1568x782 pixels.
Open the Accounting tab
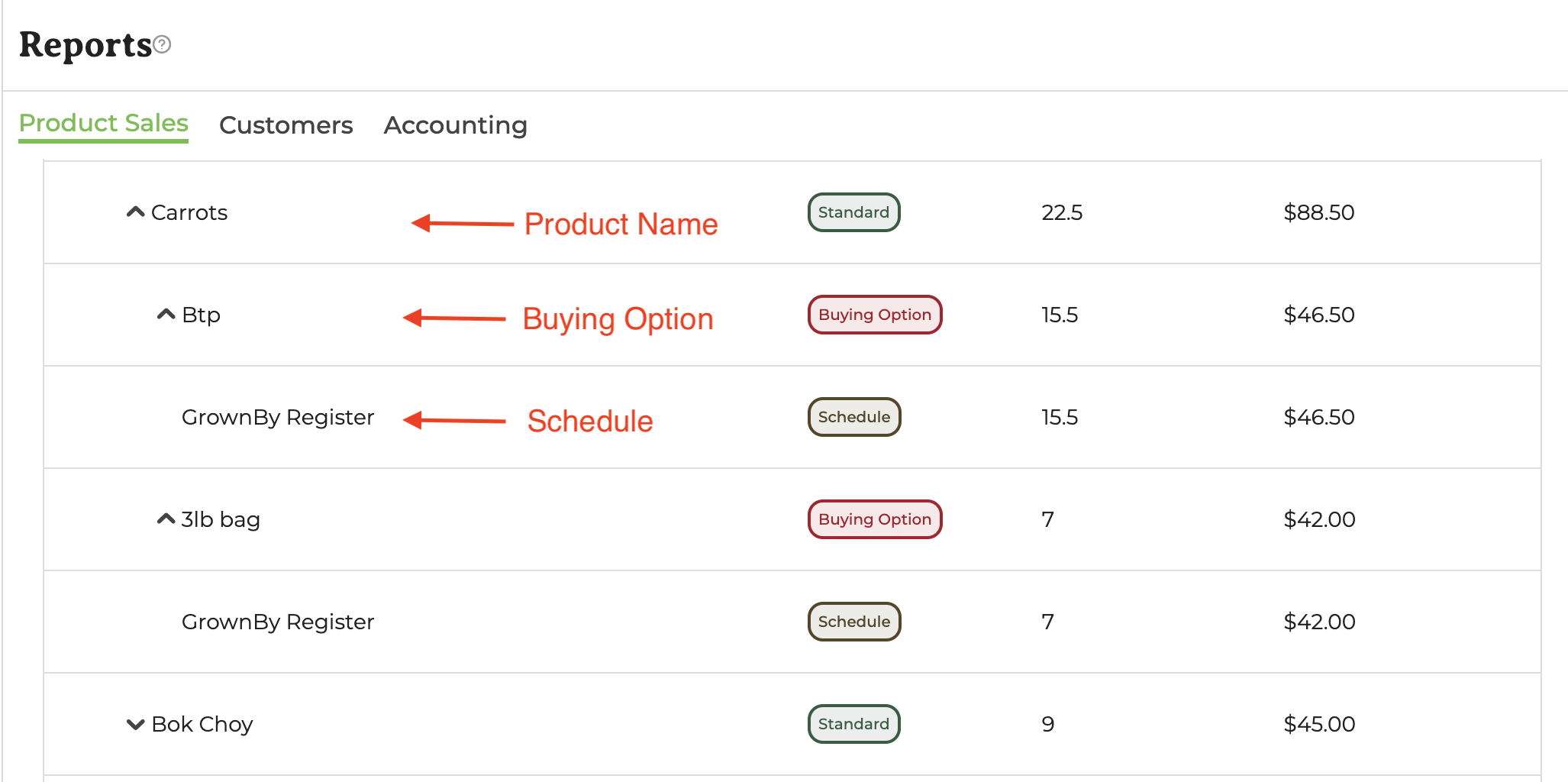pyautogui.click(x=455, y=125)
